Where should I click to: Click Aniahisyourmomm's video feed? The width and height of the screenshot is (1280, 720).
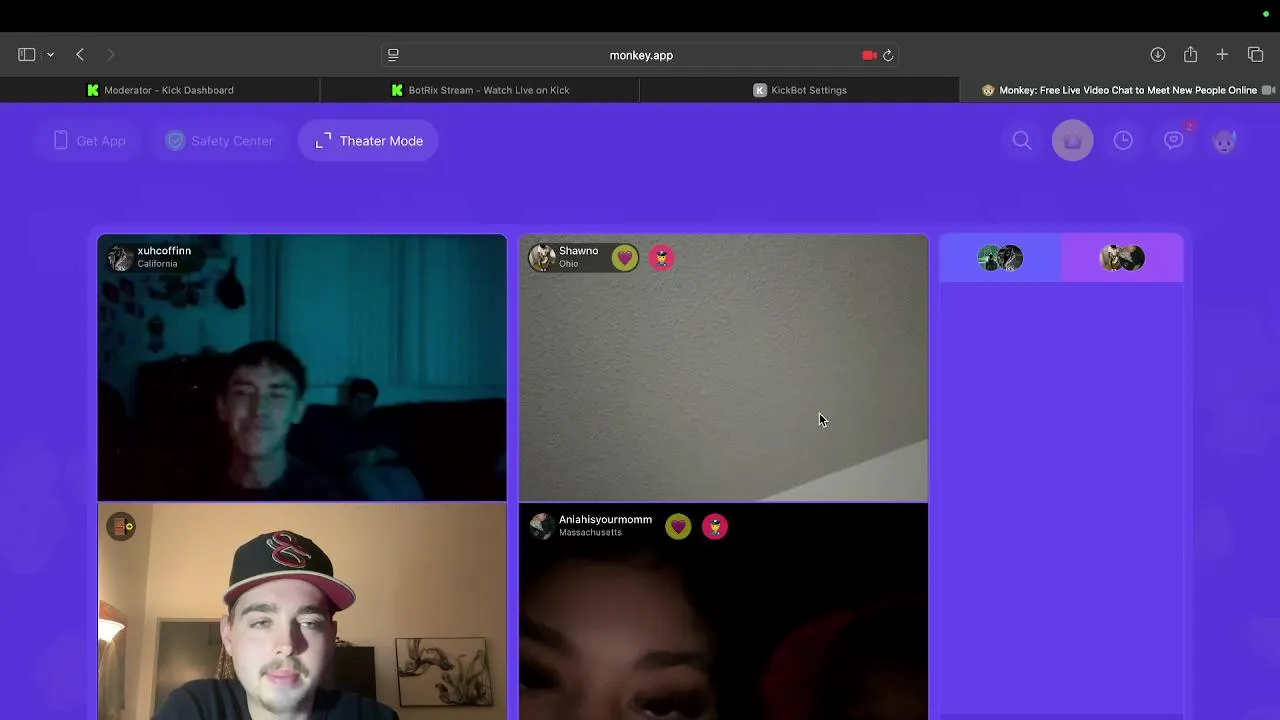coord(723,611)
